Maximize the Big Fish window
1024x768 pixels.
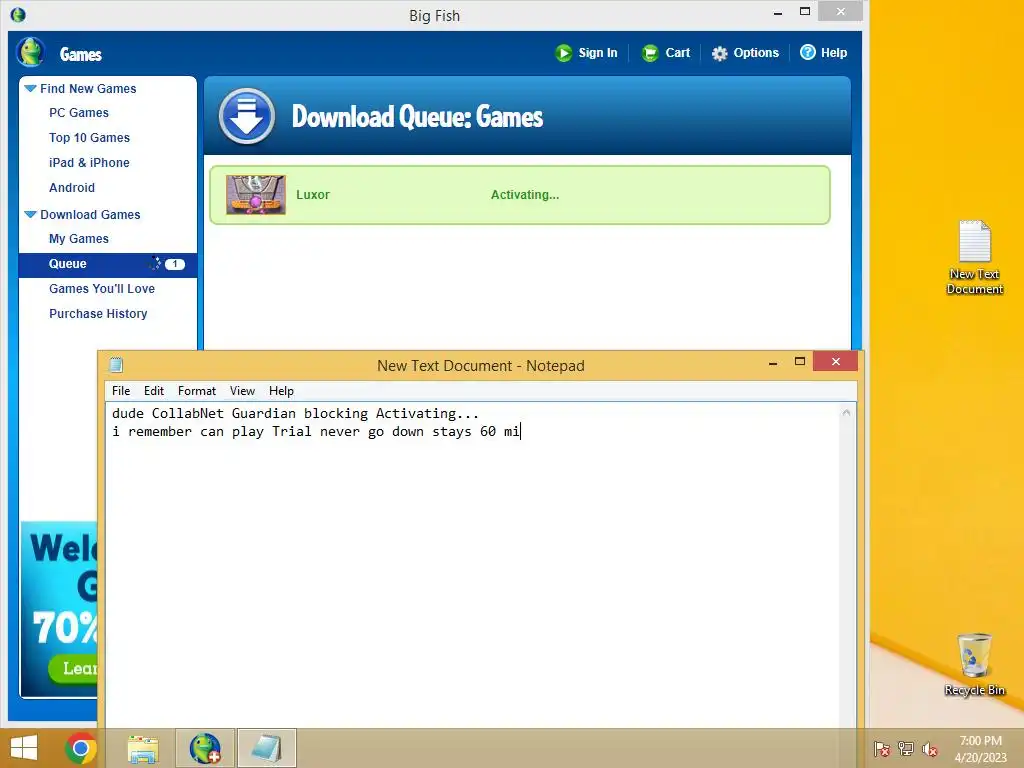pyautogui.click(x=805, y=11)
